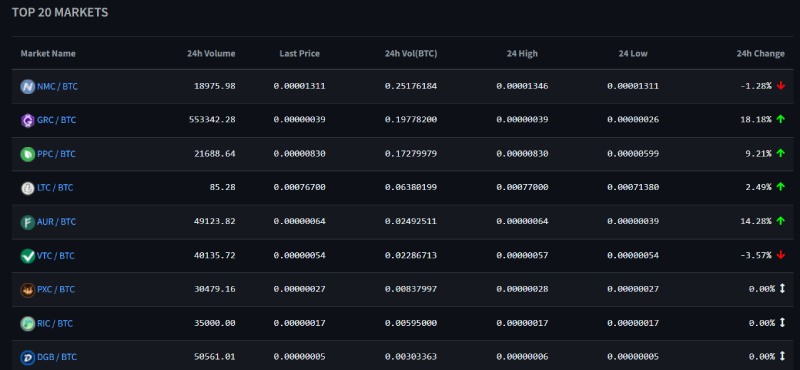Select AUR volume value 49123.82

pyautogui.click(x=214, y=221)
